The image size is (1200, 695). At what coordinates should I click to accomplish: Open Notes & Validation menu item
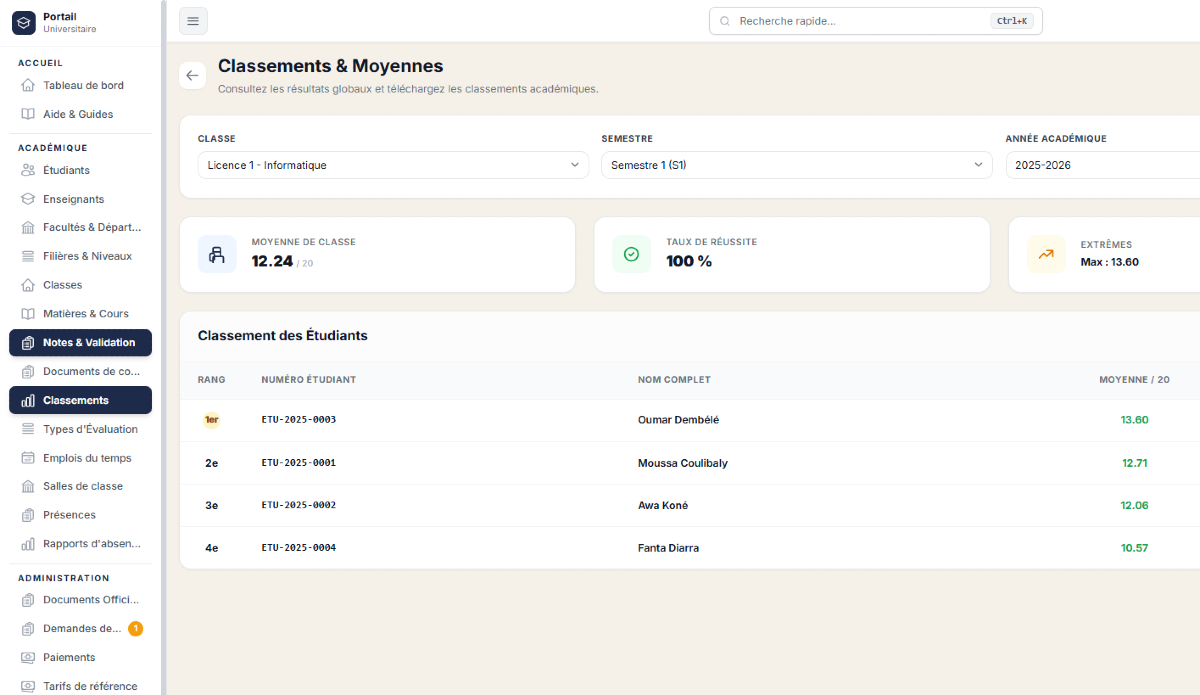pyautogui.click(x=80, y=342)
